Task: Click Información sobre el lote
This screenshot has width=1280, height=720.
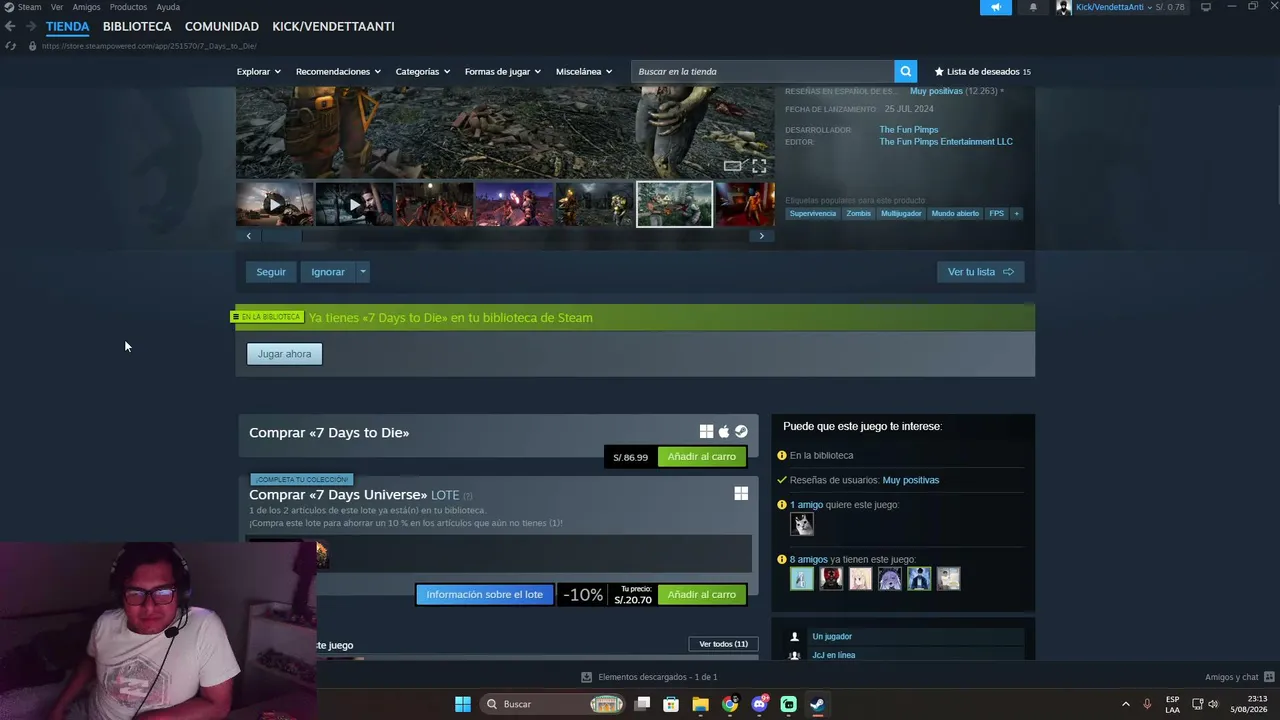Action: point(485,595)
